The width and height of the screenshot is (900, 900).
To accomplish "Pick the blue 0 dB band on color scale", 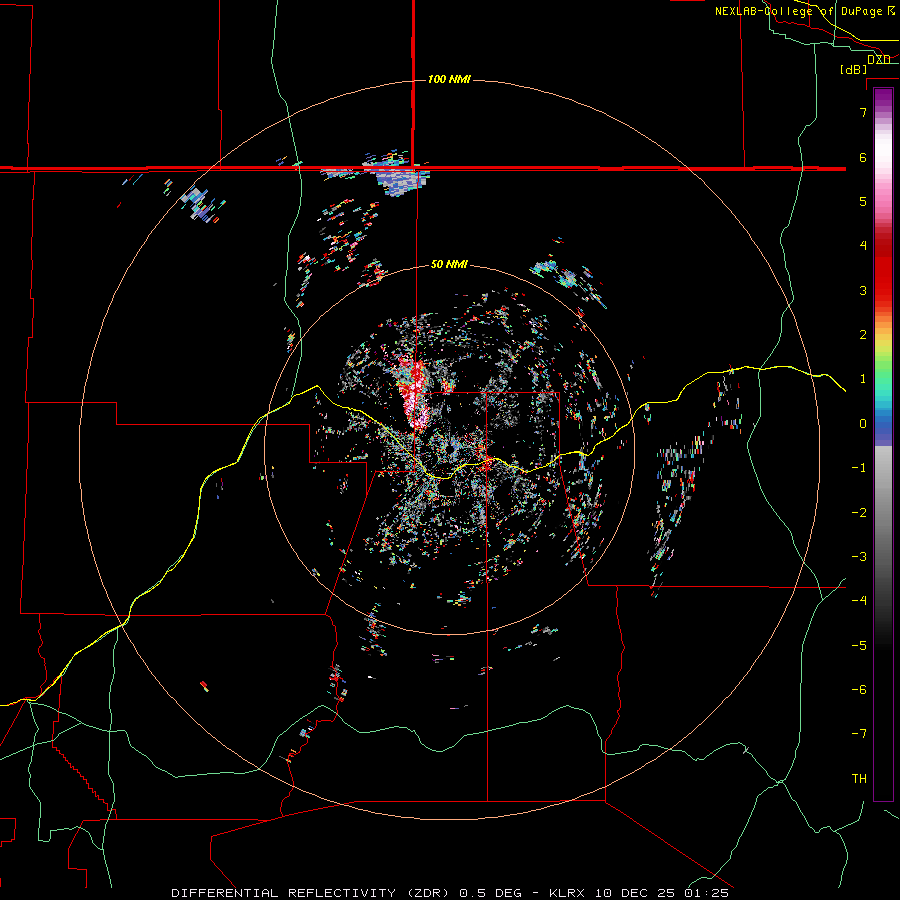I will [x=883, y=424].
